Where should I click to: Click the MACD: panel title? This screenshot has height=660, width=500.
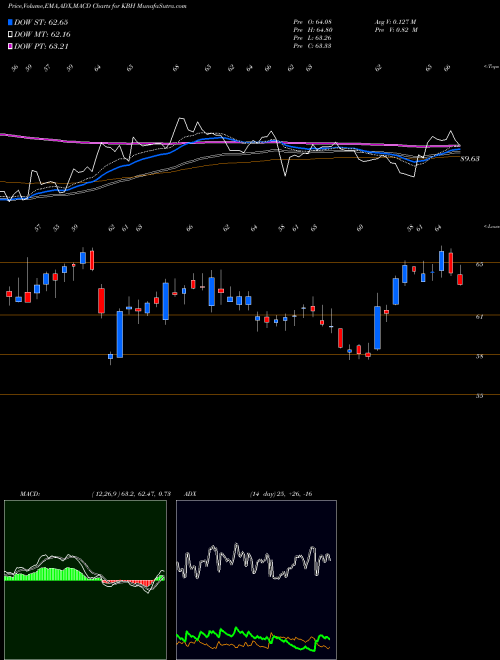(29, 494)
